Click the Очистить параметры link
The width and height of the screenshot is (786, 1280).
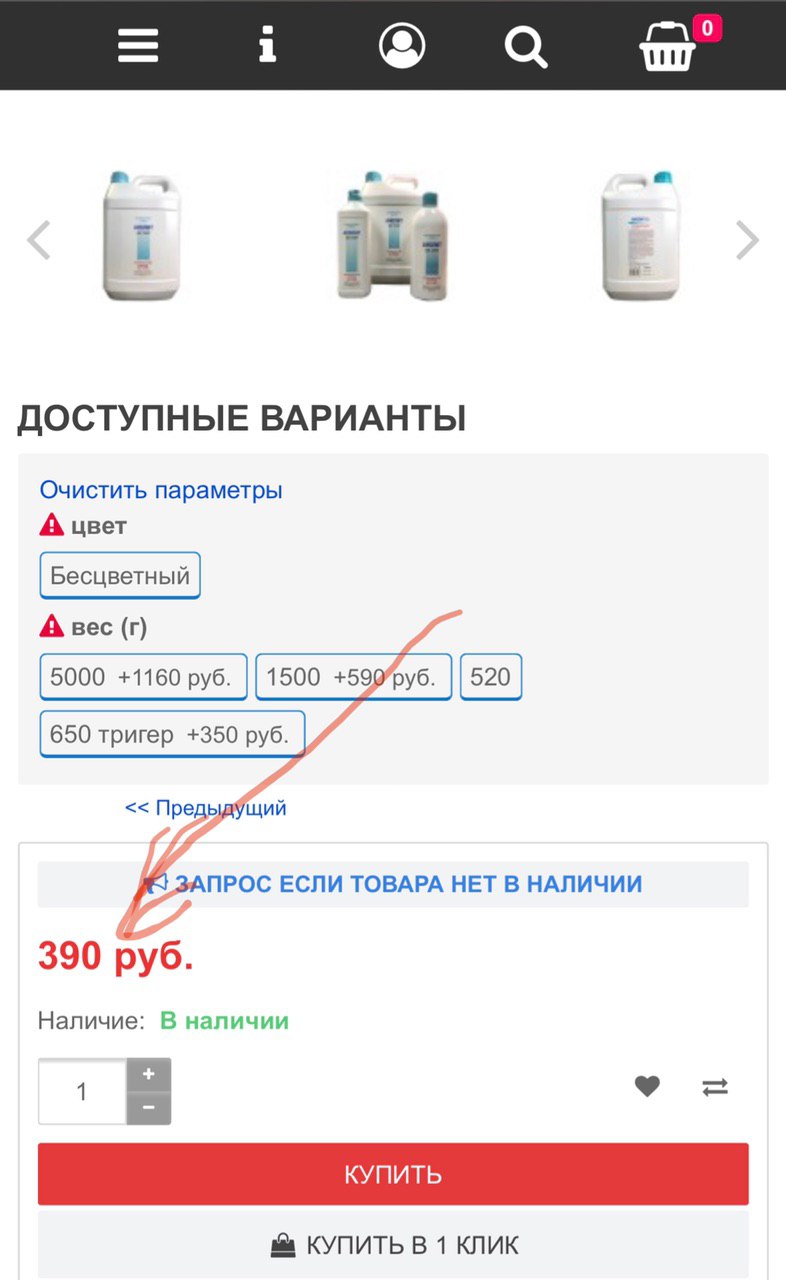(x=161, y=490)
